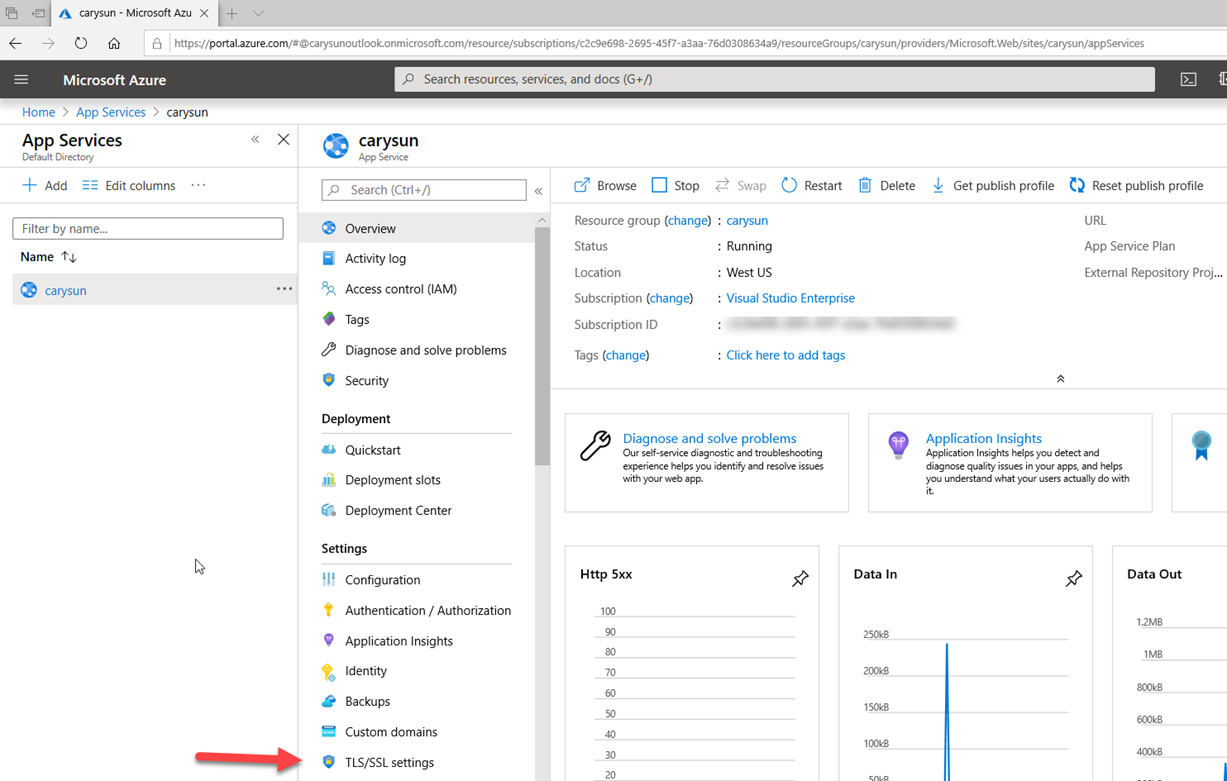This screenshot has height=781, width=1227.
Task: Browse the carysun web app
Action: tap(605, 185)
